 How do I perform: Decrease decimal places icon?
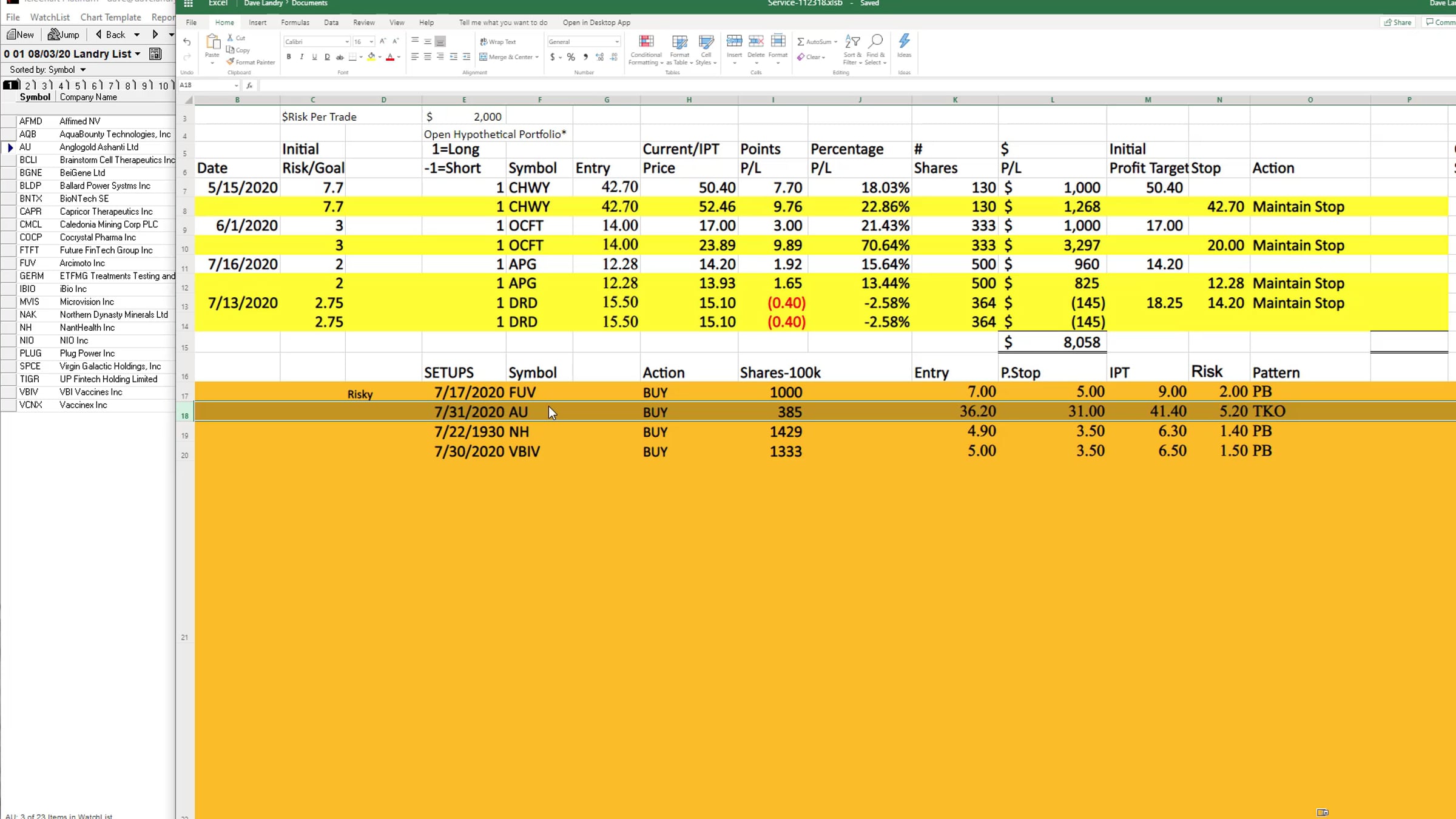[x=614, y=57]
